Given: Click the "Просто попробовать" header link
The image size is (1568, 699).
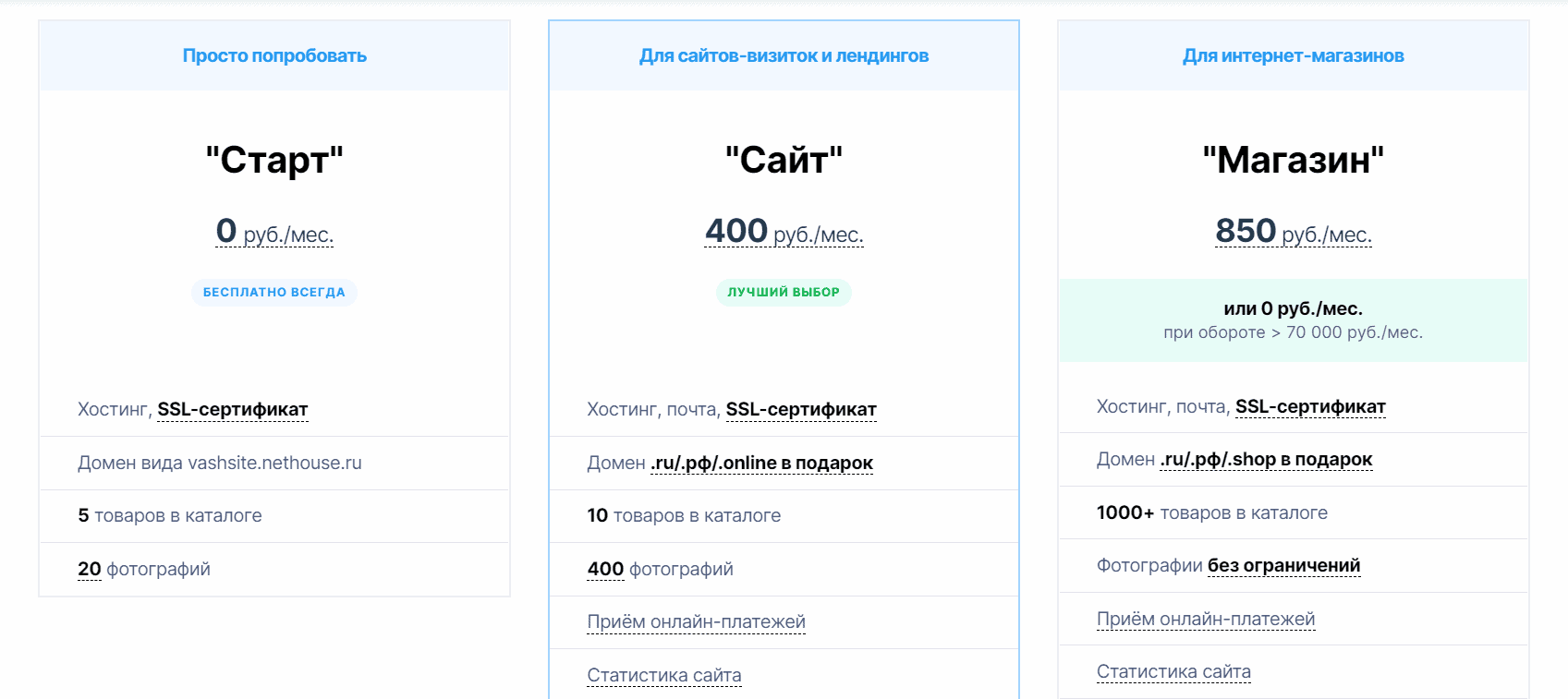Looking at the screenshot, I should pos(274,55).
